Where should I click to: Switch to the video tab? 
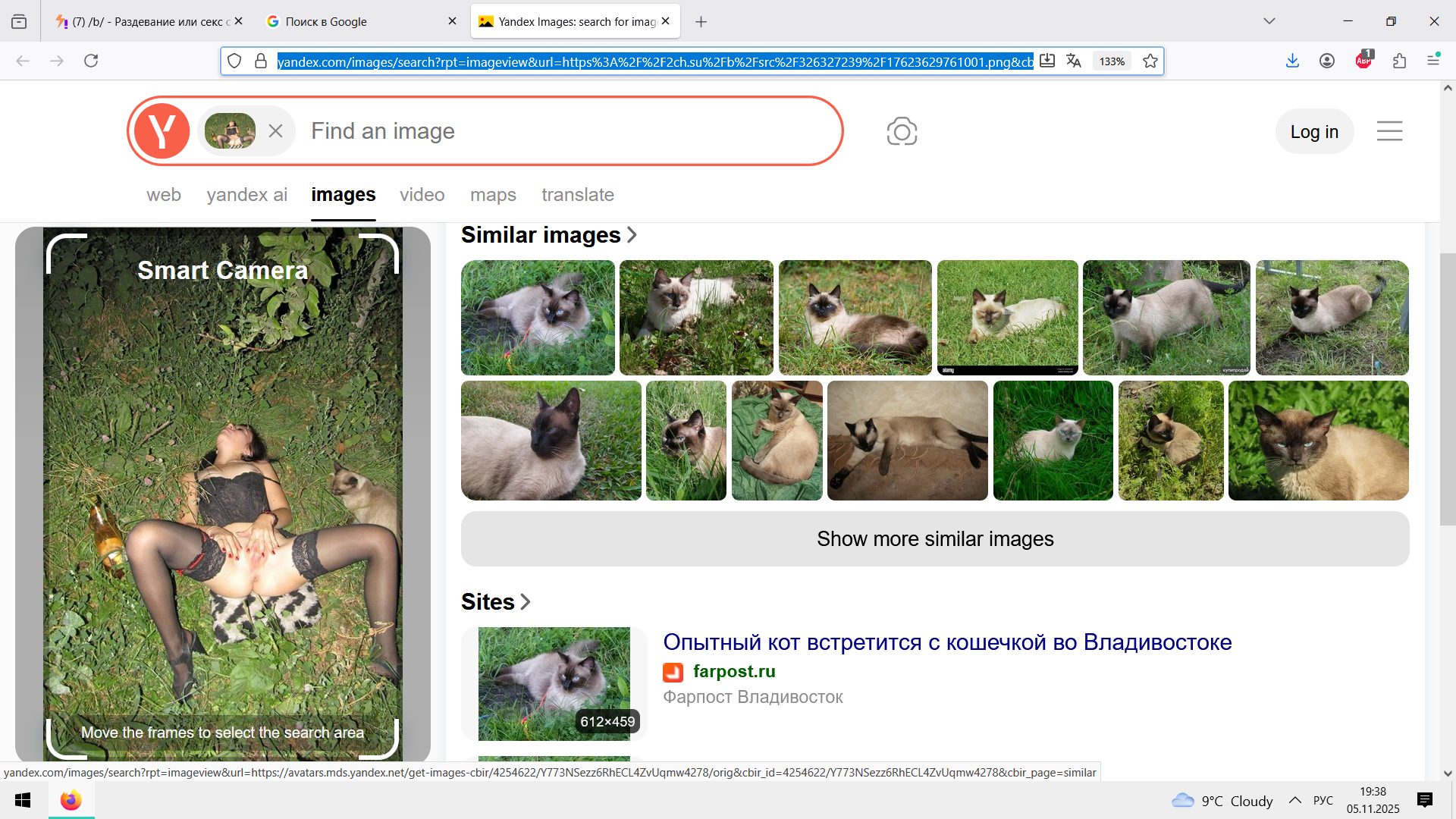pyautogui.click(x=422, y=195)
